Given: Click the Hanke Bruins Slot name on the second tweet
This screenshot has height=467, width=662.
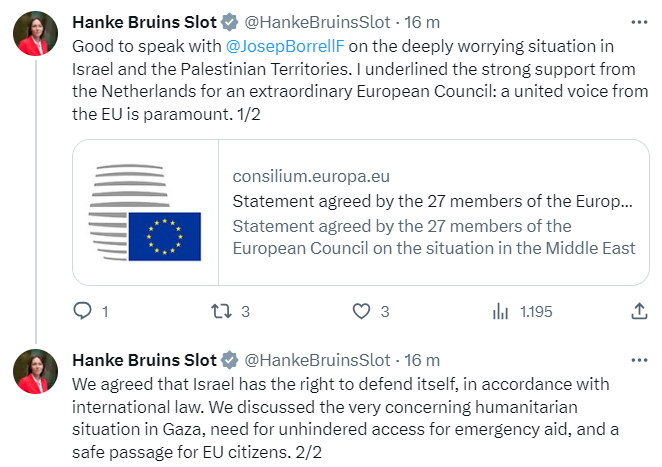Looking at the screenshot, I should [144, 360].
